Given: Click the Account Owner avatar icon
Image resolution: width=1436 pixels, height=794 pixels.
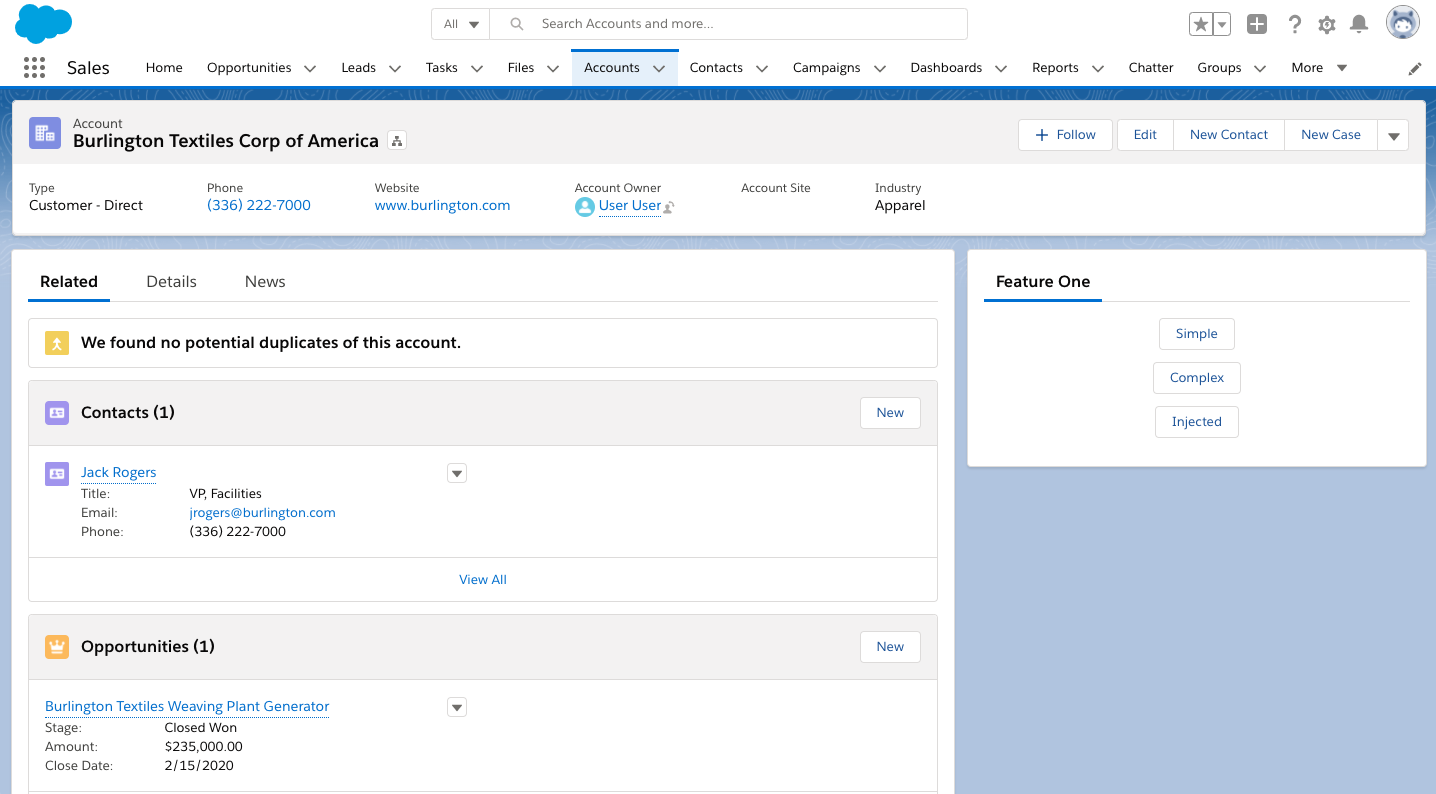Looking at the screenshot, I should pyautogui.click(x=585, y=206).
